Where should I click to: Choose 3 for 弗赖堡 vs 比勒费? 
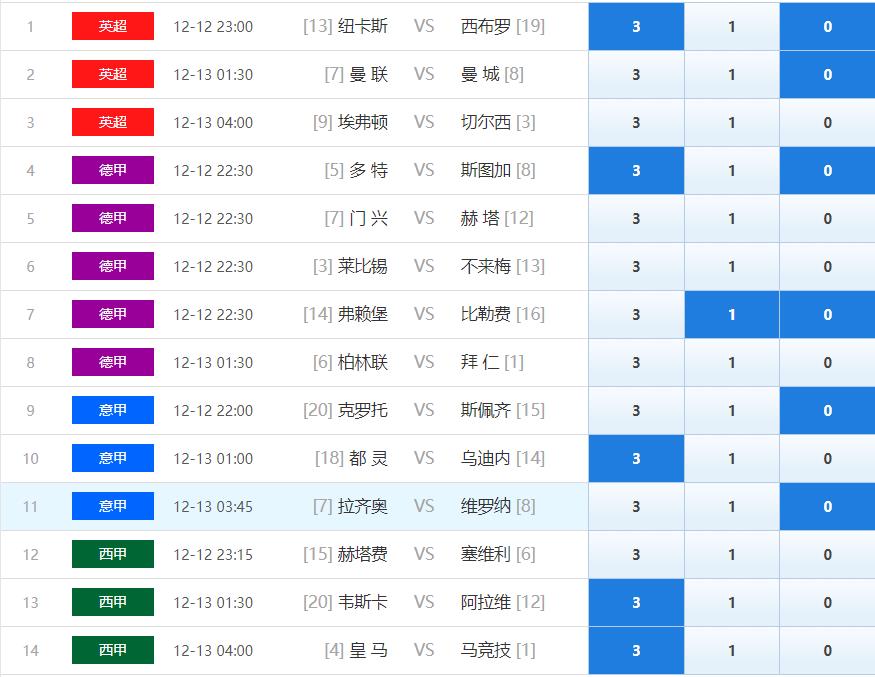[636, 314]
